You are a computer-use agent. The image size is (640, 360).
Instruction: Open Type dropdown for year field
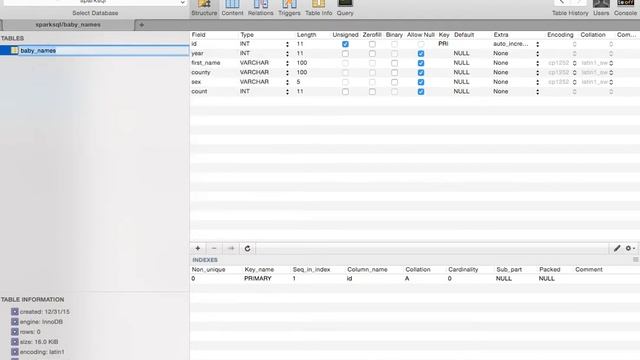coord(287,53)
